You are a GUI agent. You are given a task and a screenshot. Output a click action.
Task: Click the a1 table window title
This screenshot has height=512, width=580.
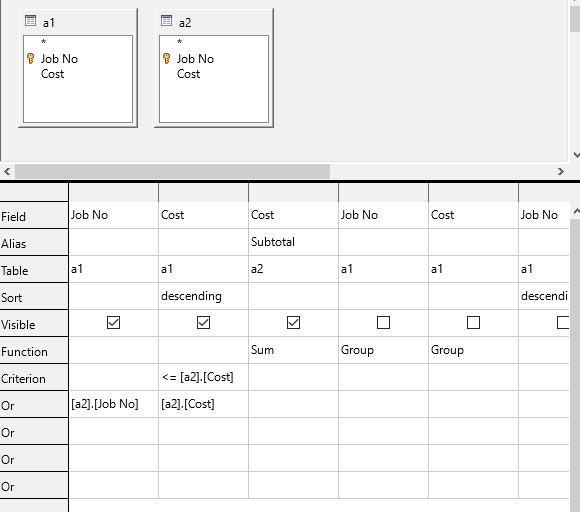click(49, 23)
